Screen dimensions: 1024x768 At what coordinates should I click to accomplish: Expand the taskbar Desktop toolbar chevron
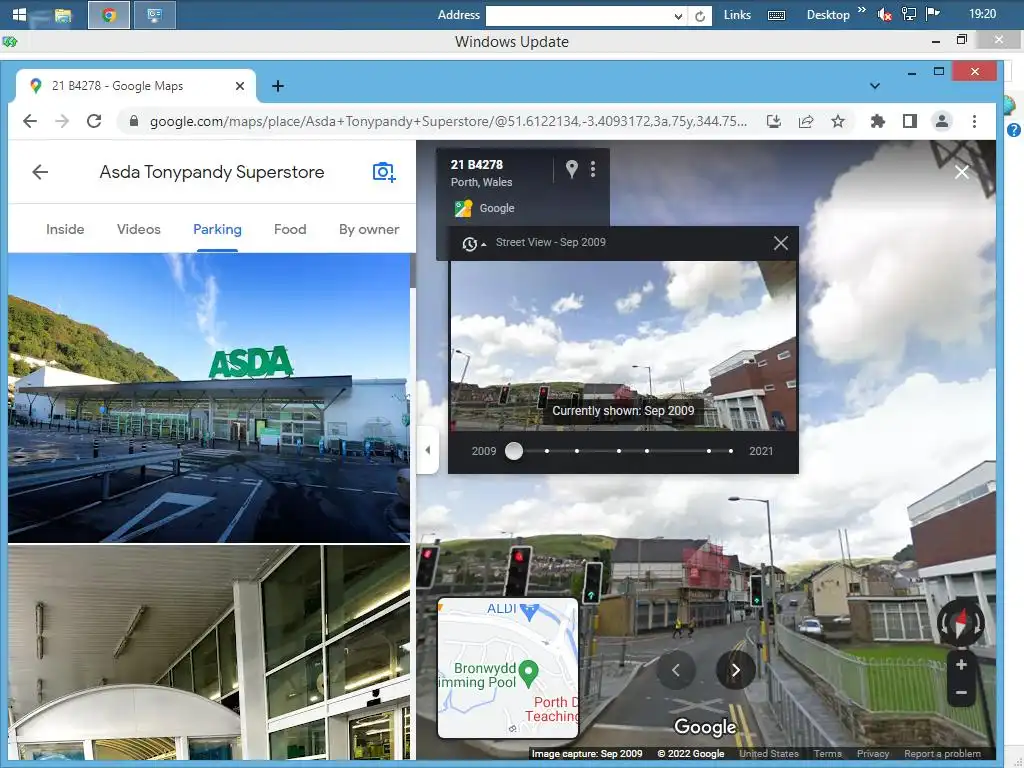tap(862, 10)
